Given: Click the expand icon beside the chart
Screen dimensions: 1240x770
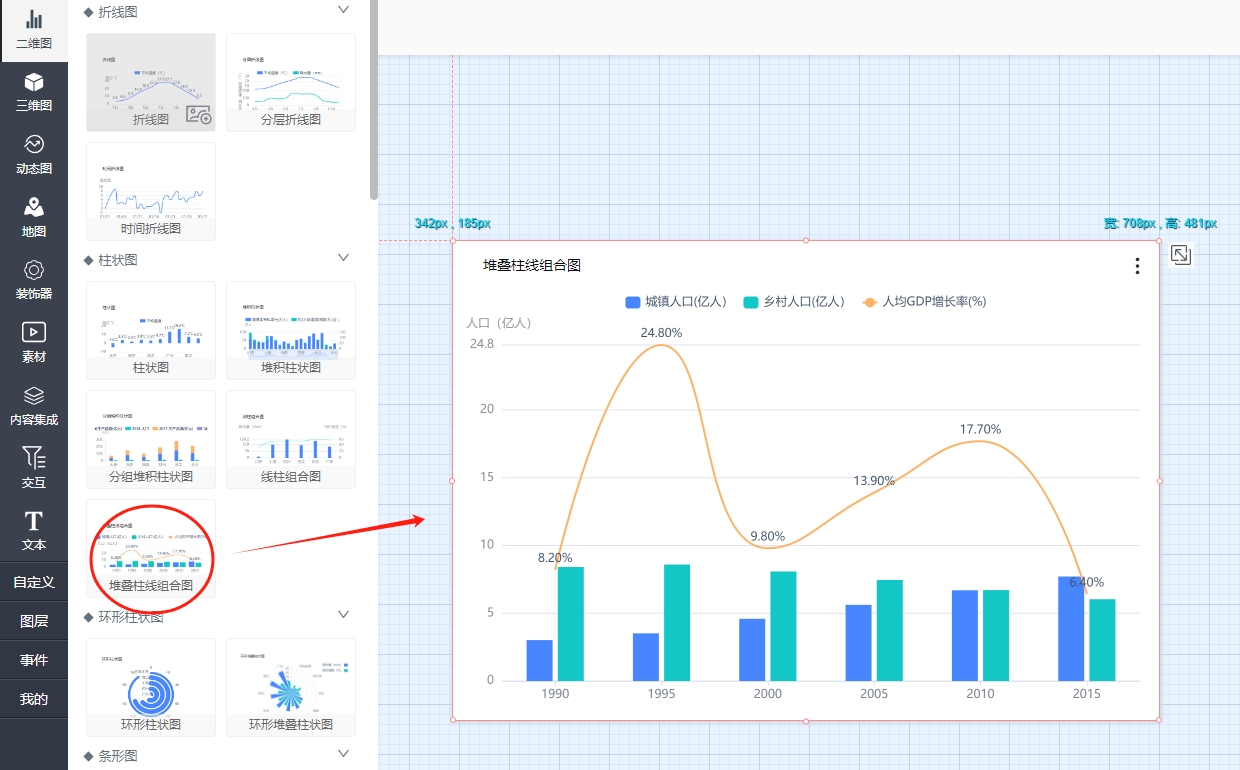Looking at the screenshot, I should click(x=1181, y=255).
